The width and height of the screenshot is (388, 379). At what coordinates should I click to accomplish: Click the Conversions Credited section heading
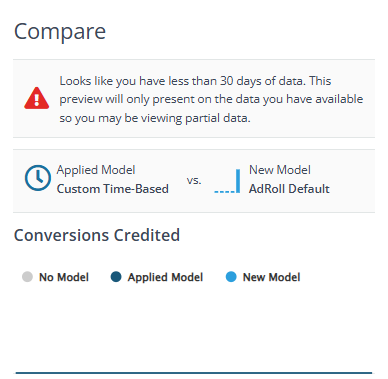coord(97,235)
